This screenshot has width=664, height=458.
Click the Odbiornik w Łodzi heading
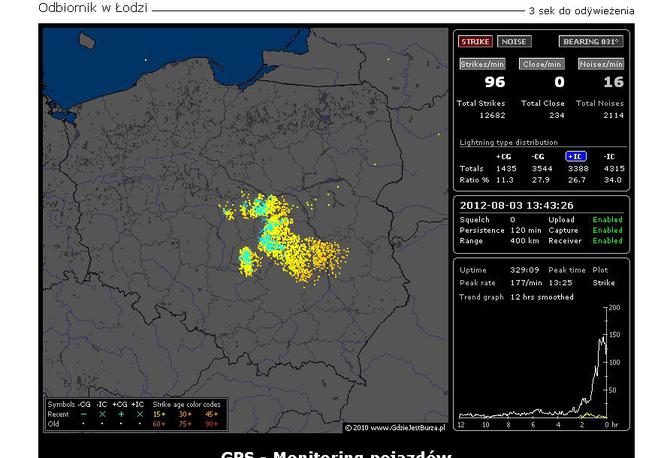pyautogui.click(x=93, y=8)
